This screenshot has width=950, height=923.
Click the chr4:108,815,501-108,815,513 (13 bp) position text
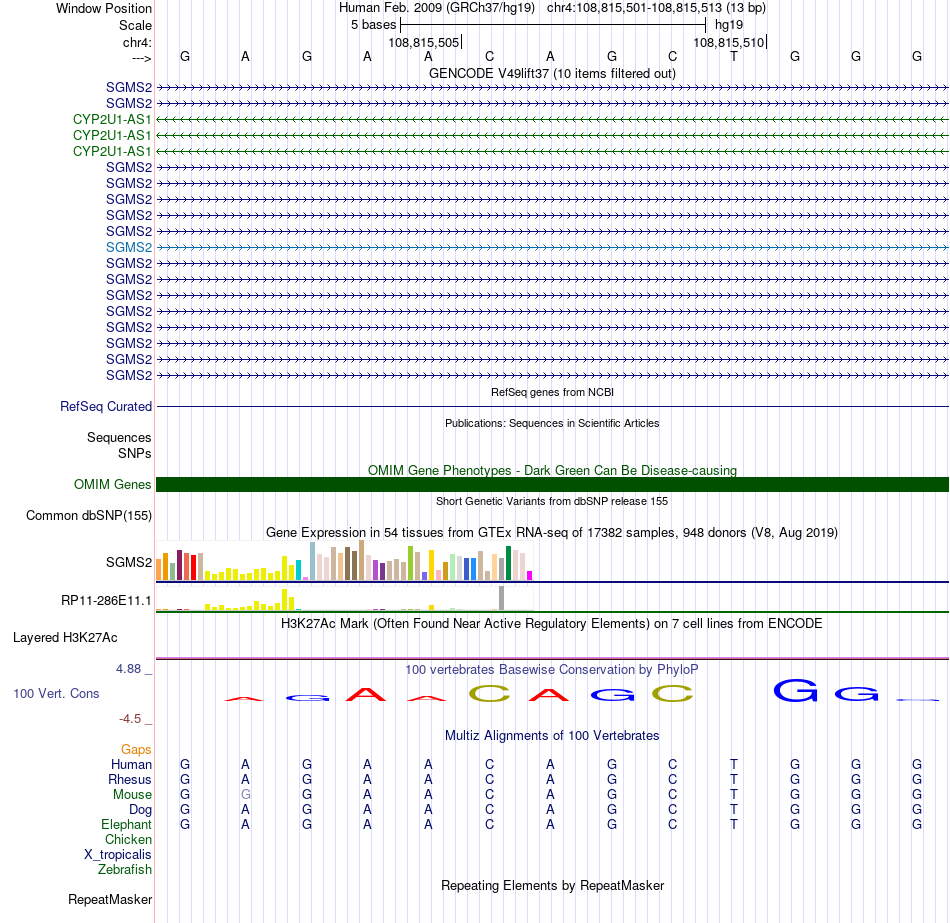(656, 8)
